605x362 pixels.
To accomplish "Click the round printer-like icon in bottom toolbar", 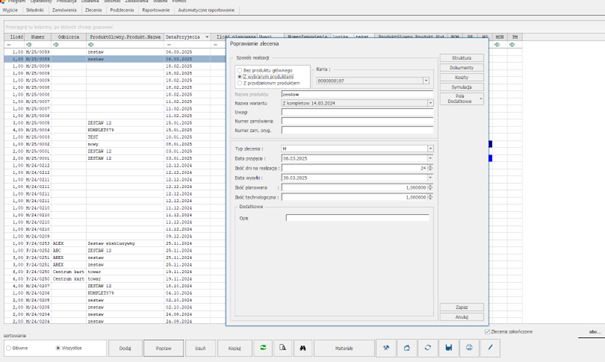I will [469, 348].
